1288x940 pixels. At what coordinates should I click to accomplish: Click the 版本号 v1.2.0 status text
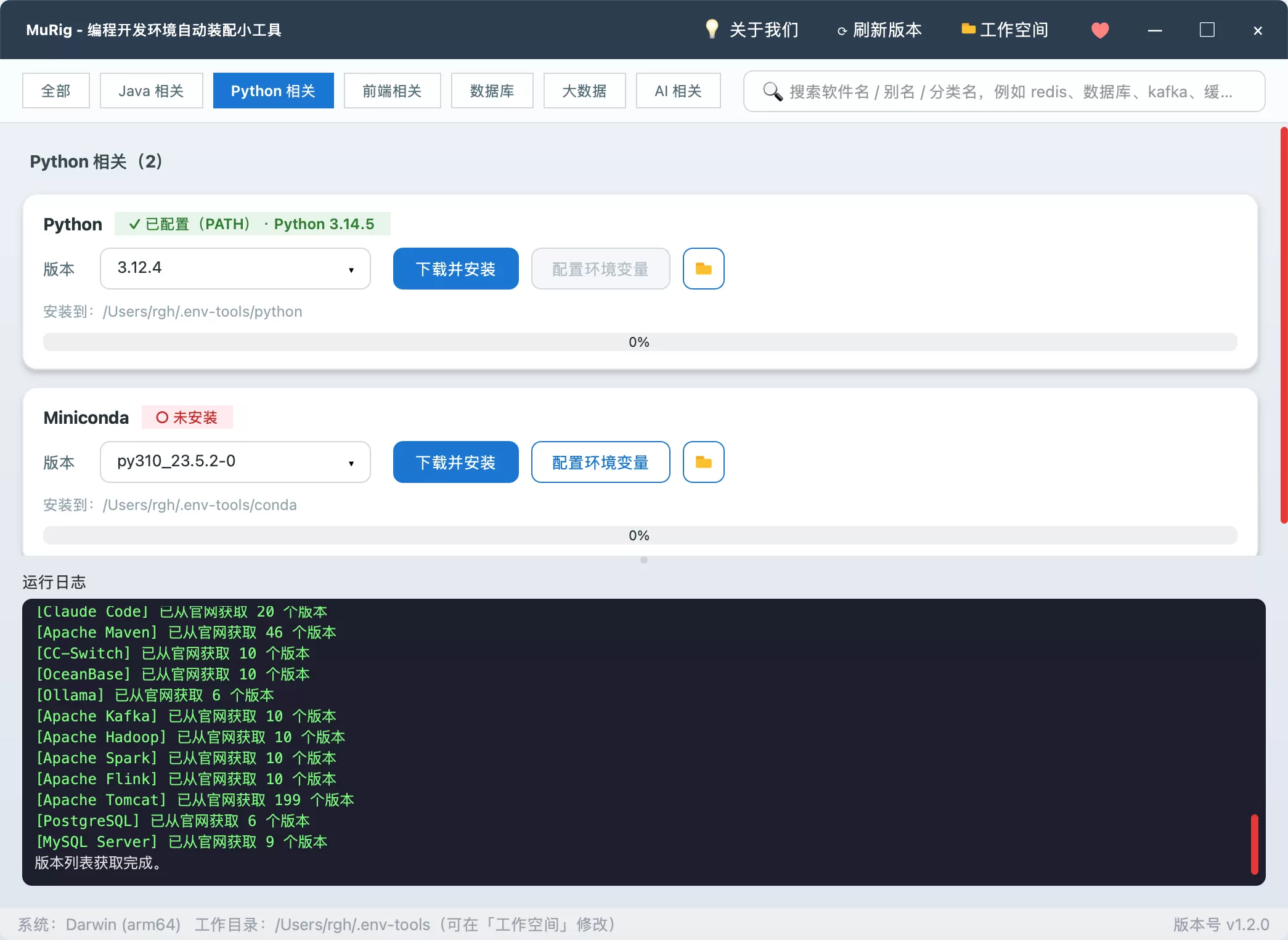coord(1221,925)
